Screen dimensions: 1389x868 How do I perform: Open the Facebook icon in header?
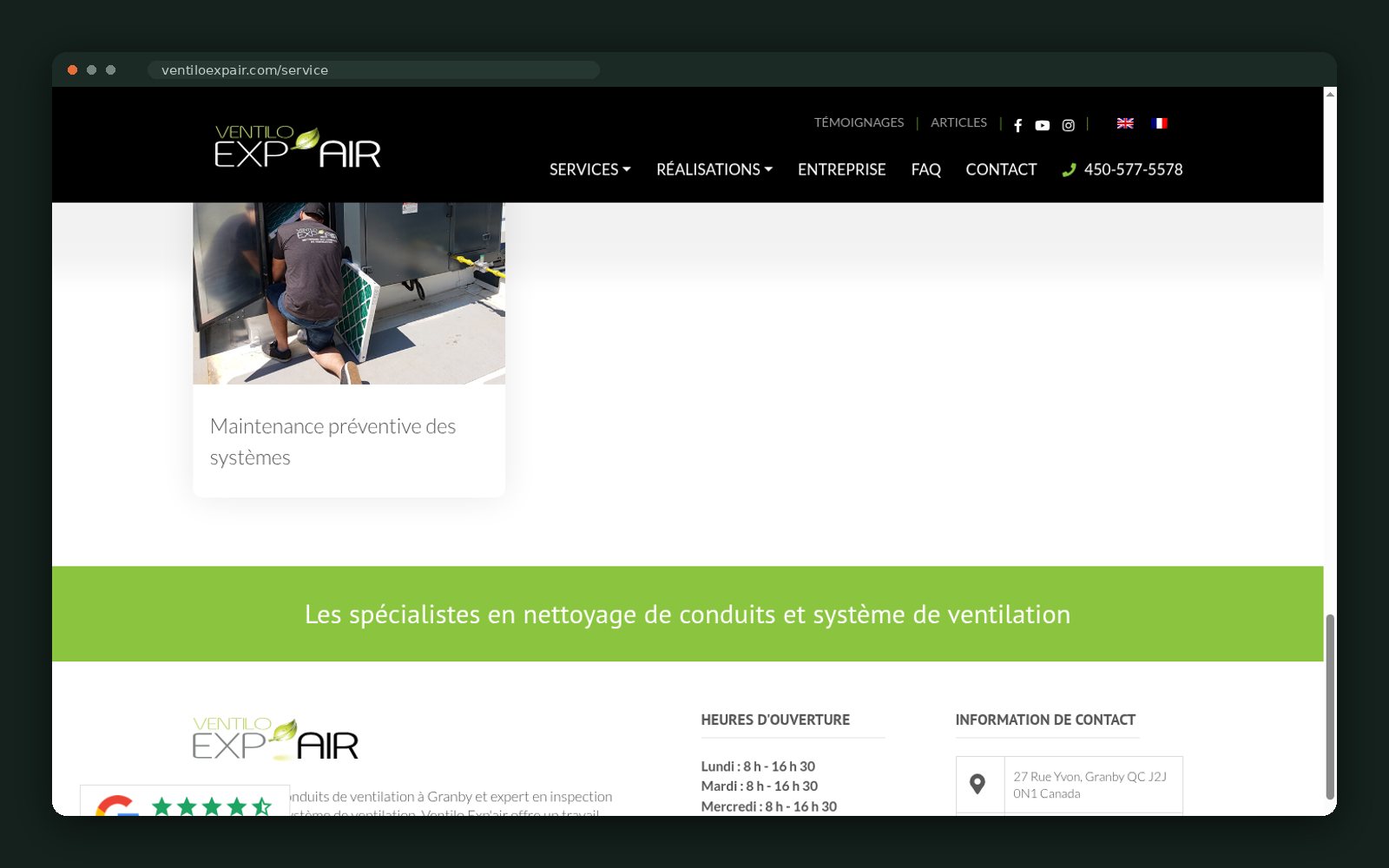coord(1017,125)
